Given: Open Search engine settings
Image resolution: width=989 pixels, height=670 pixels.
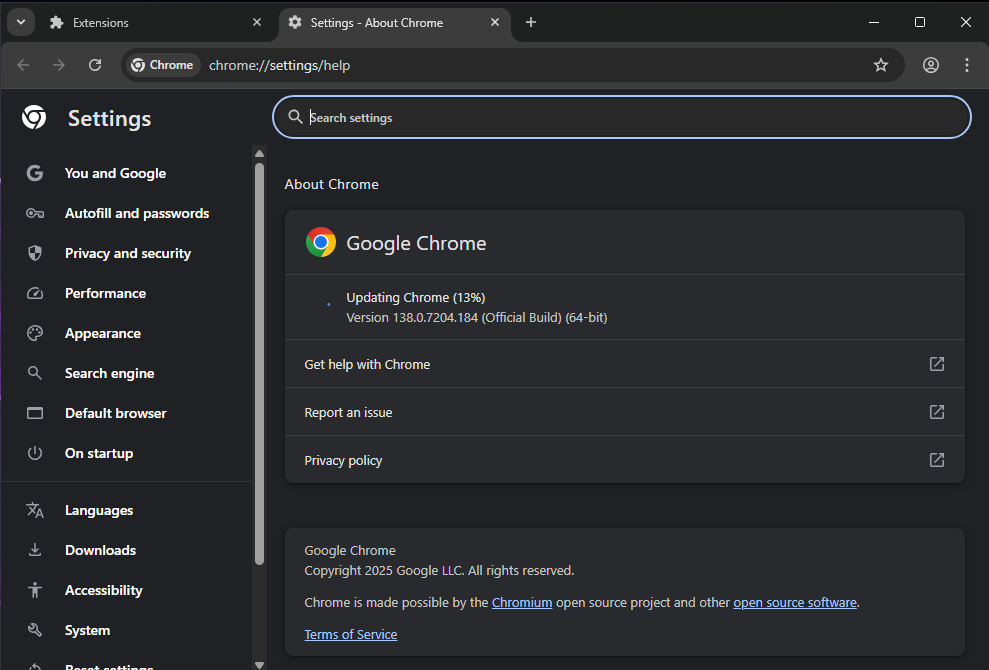Looking at the screenshot, I should click(110, 373).
